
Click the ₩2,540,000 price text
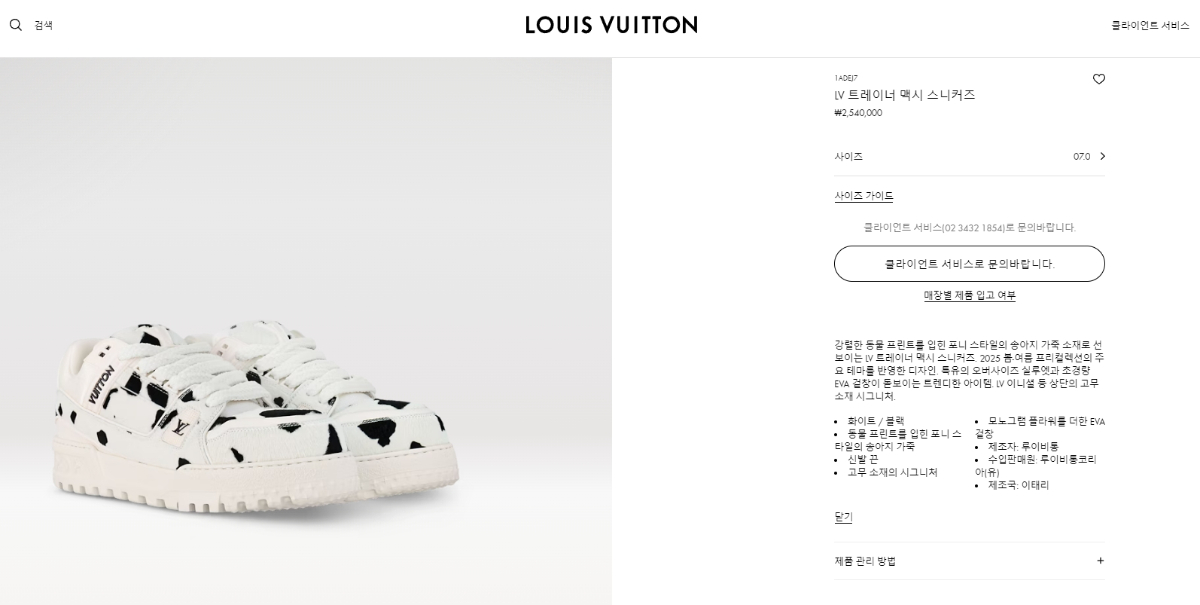click(x=858, y=113)
